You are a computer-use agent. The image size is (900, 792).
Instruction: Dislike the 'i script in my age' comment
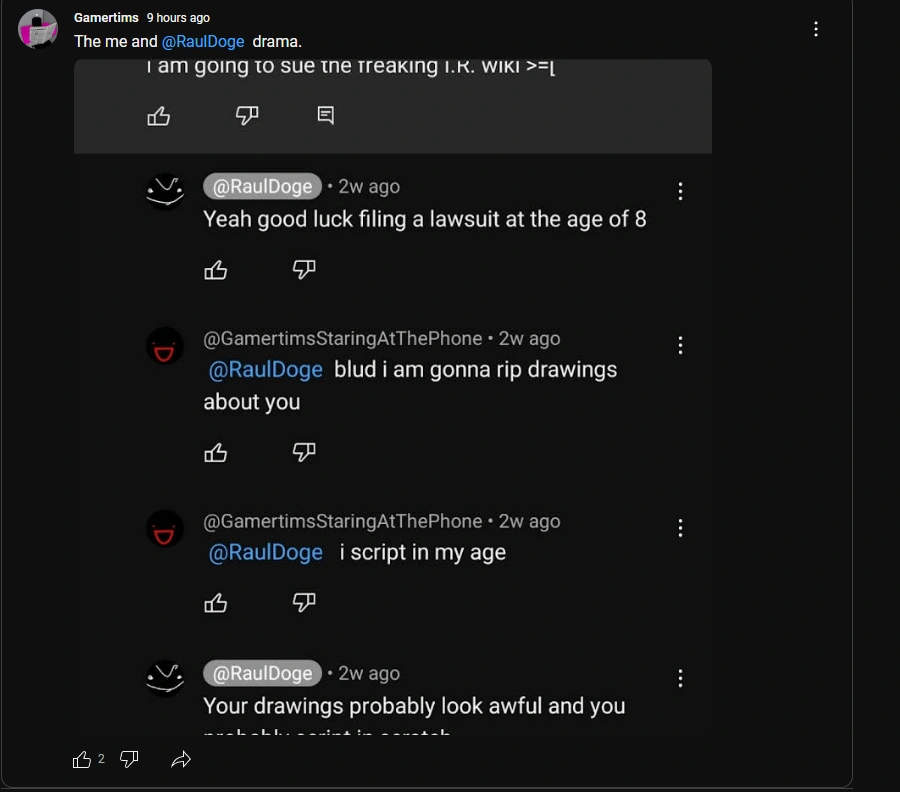304,602
